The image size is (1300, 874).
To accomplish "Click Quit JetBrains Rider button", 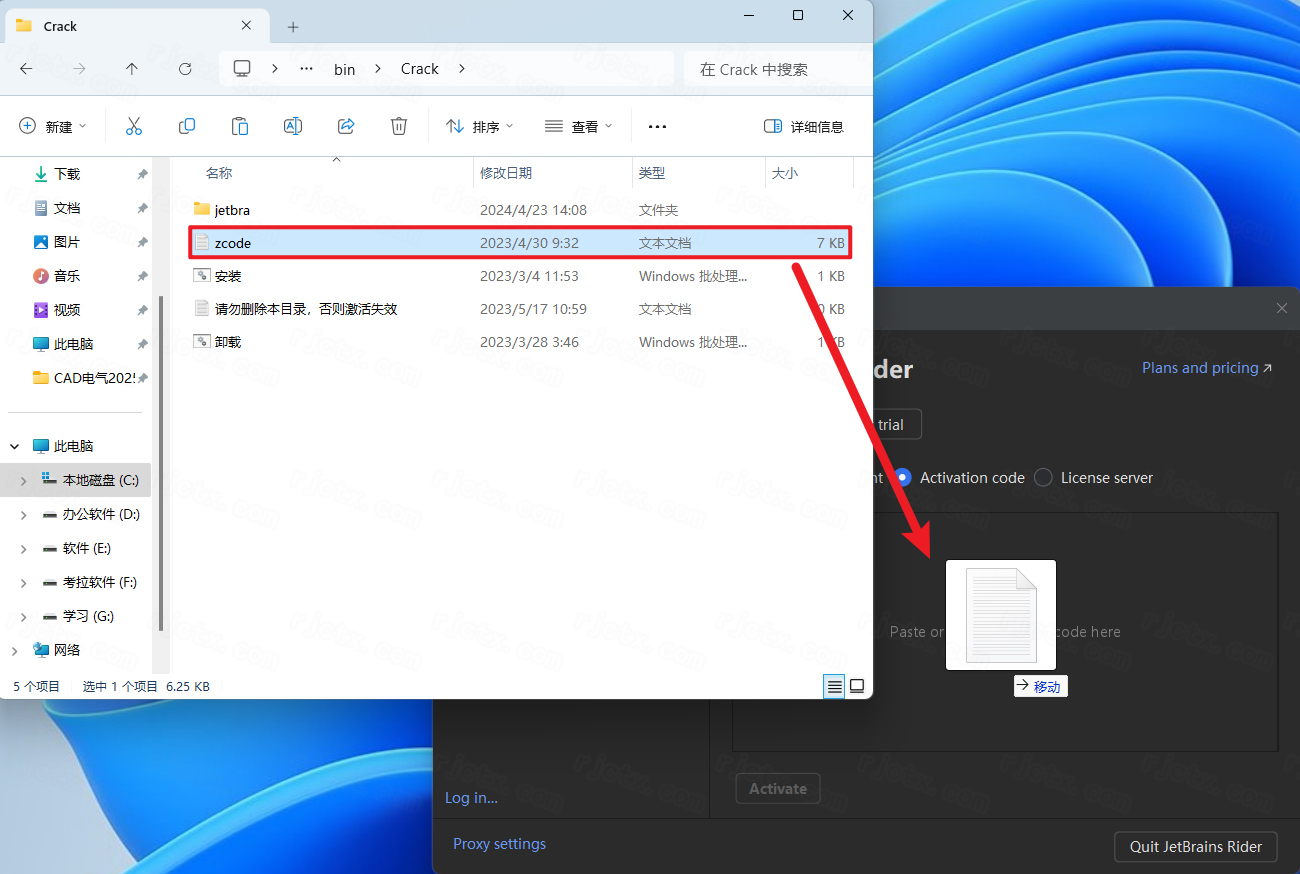I will click(x=1196, y=846).
